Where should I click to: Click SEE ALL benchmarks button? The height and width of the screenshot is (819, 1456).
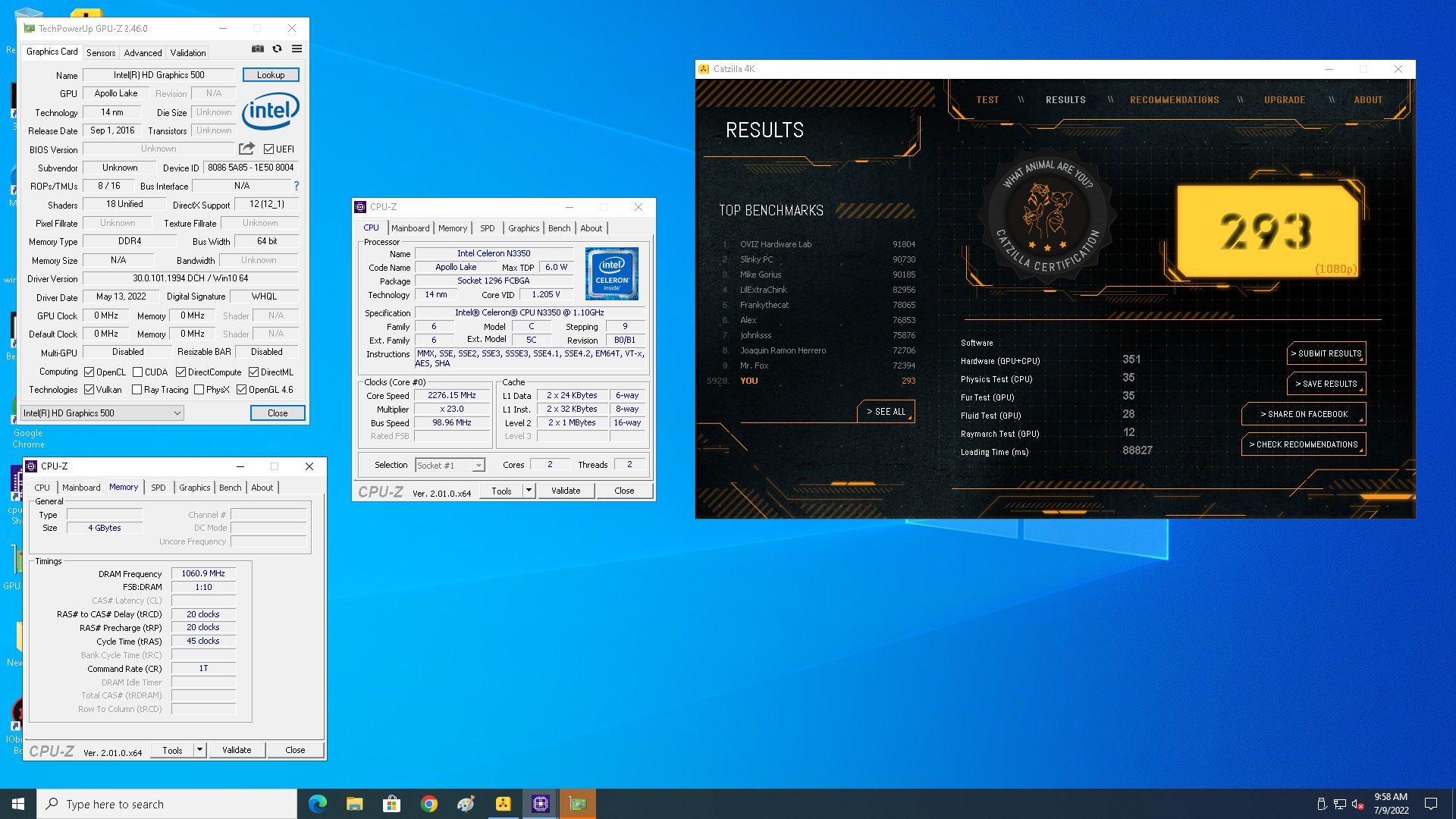[x=886, y=412]
